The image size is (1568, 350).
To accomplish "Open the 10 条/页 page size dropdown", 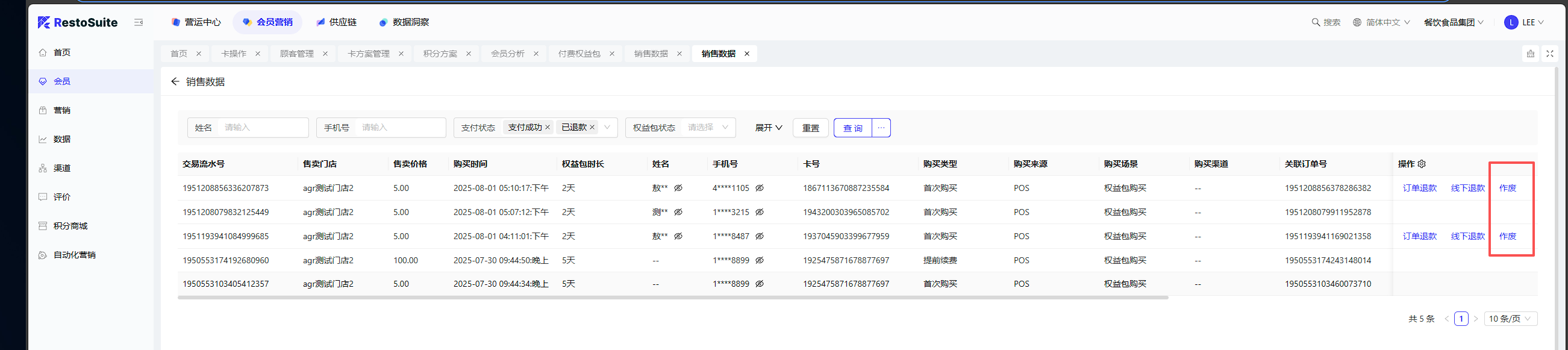I will 1510,319.
